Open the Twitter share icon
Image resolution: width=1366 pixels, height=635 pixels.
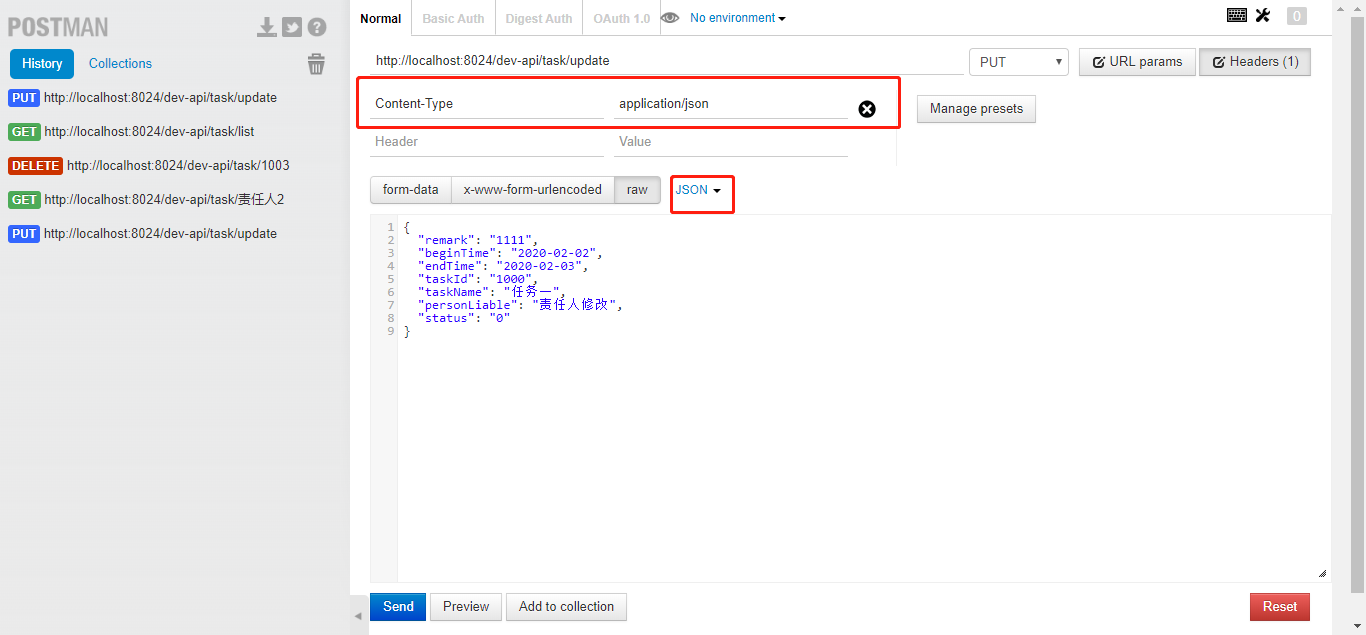point(292,26)
